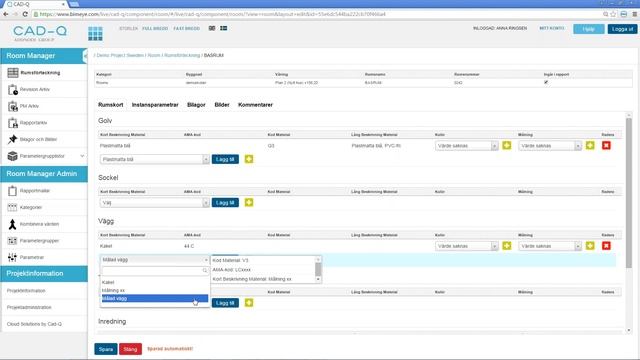Open Golv Kulör Värde saknas dropdown
640x360 pixels.
click(x=467, y=146)
